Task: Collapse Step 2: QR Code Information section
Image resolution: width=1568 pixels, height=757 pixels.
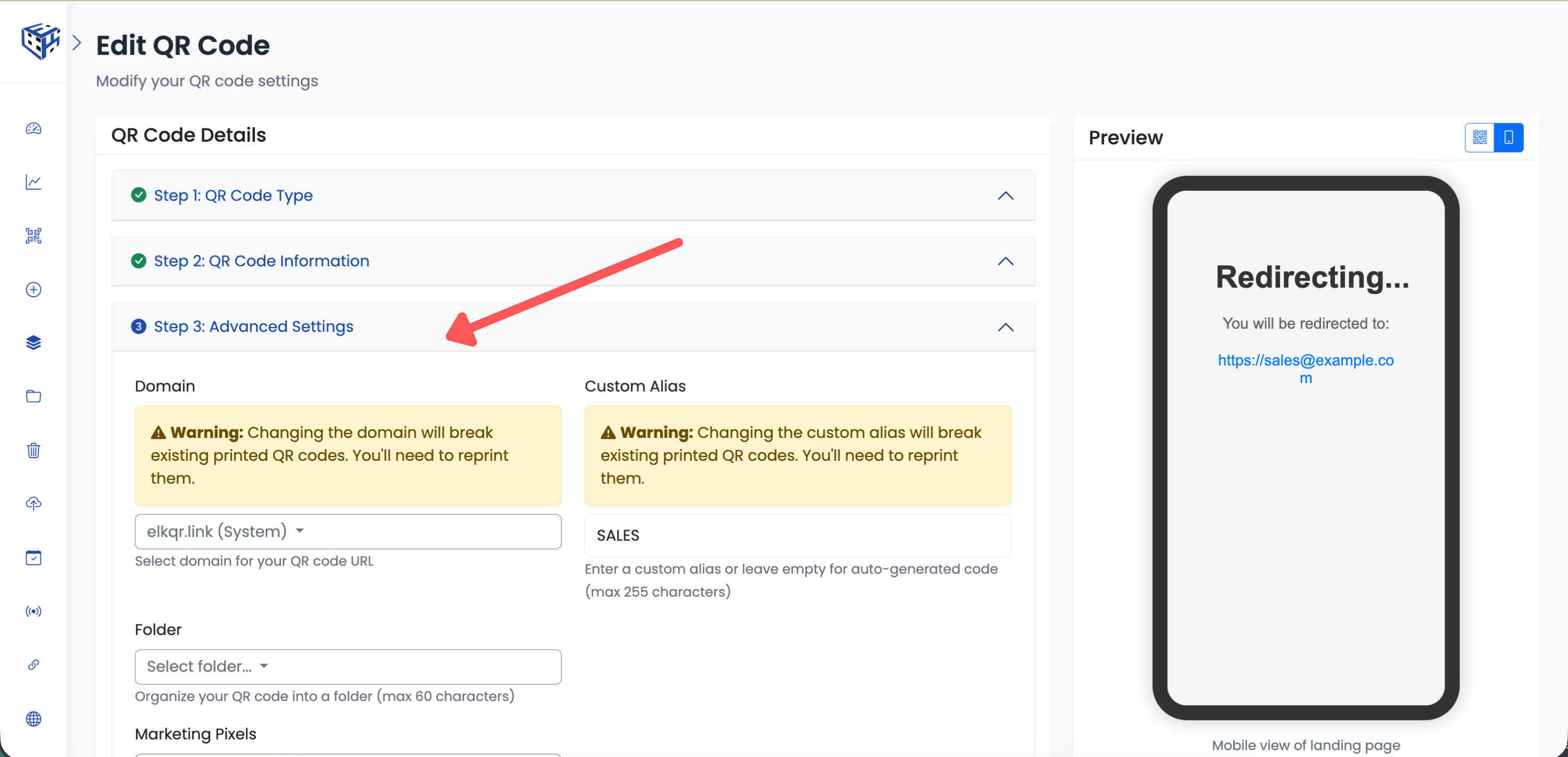Action: click(1005, 261)
